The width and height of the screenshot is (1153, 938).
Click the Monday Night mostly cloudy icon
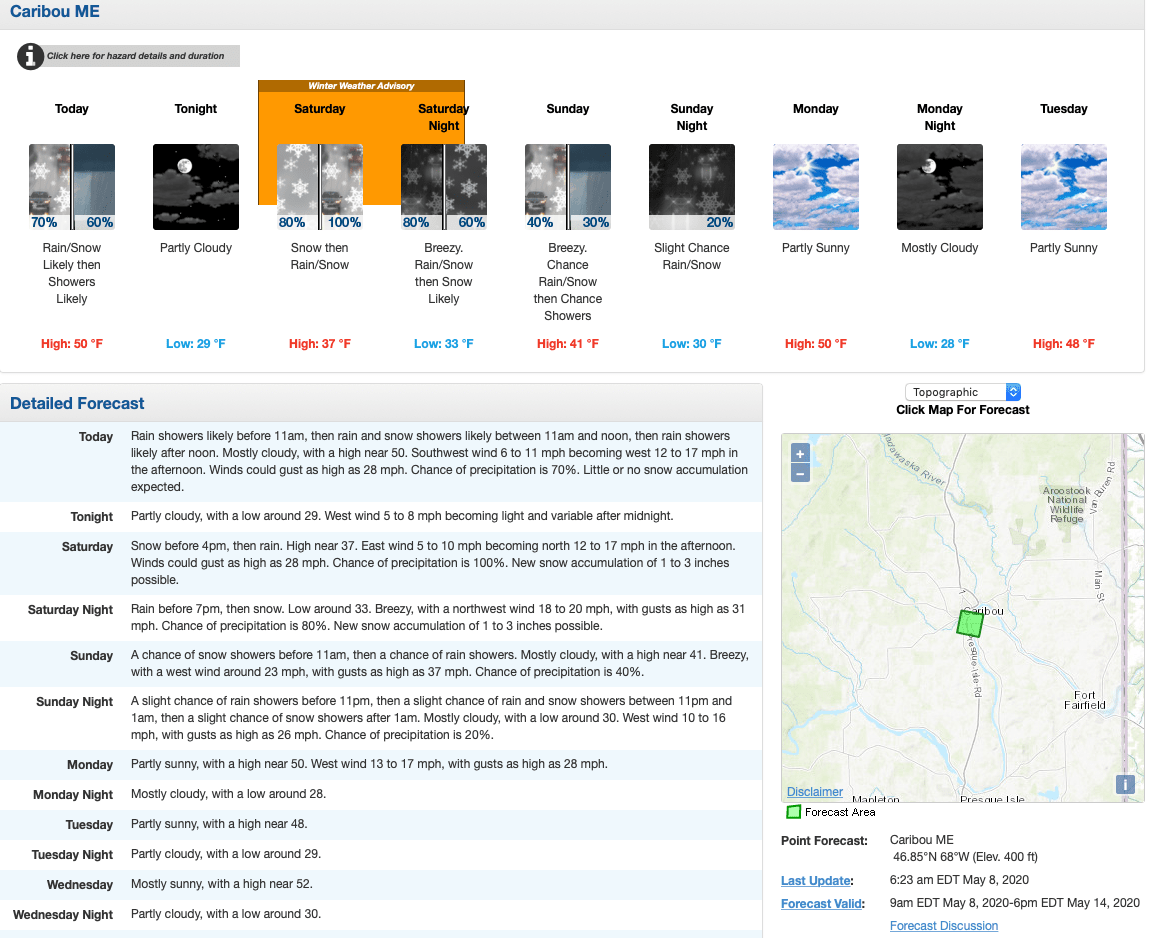940,187
